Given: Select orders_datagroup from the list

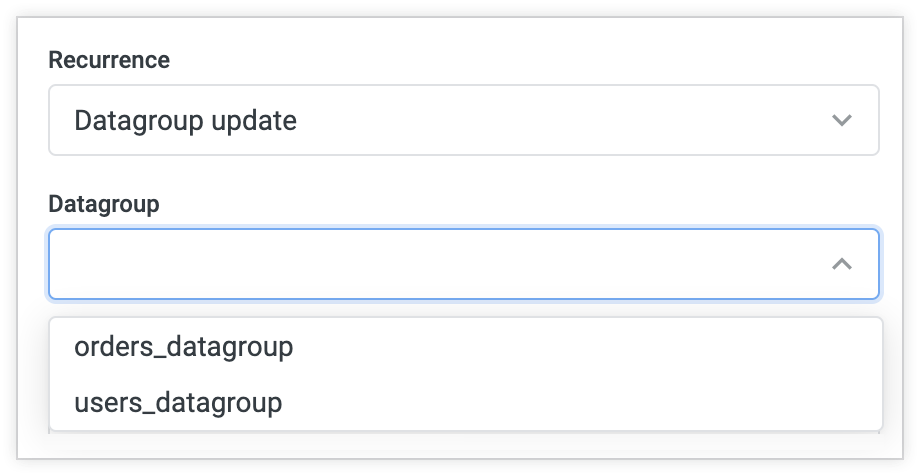Looking at the screenshot, I should coord(183,347).
